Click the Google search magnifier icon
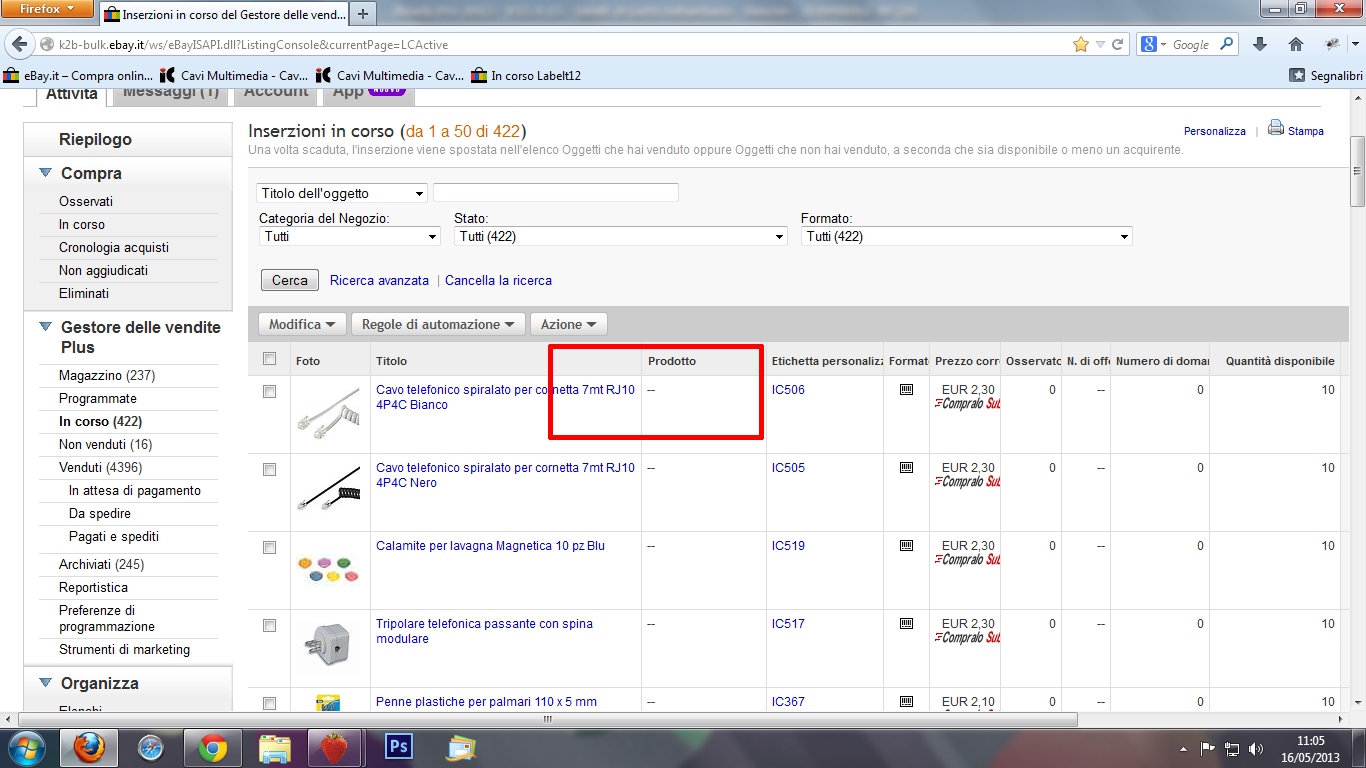The width and height of the screenshot is (1366, 768). pyautogui.click(x=1227, y=44)
